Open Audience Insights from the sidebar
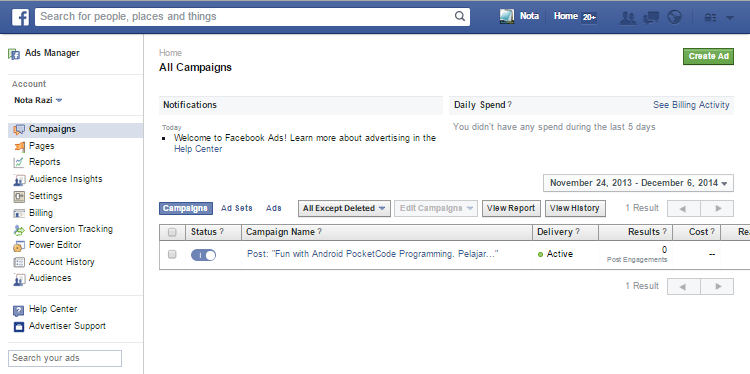This screenshot has width=750, height=374. 66,179
